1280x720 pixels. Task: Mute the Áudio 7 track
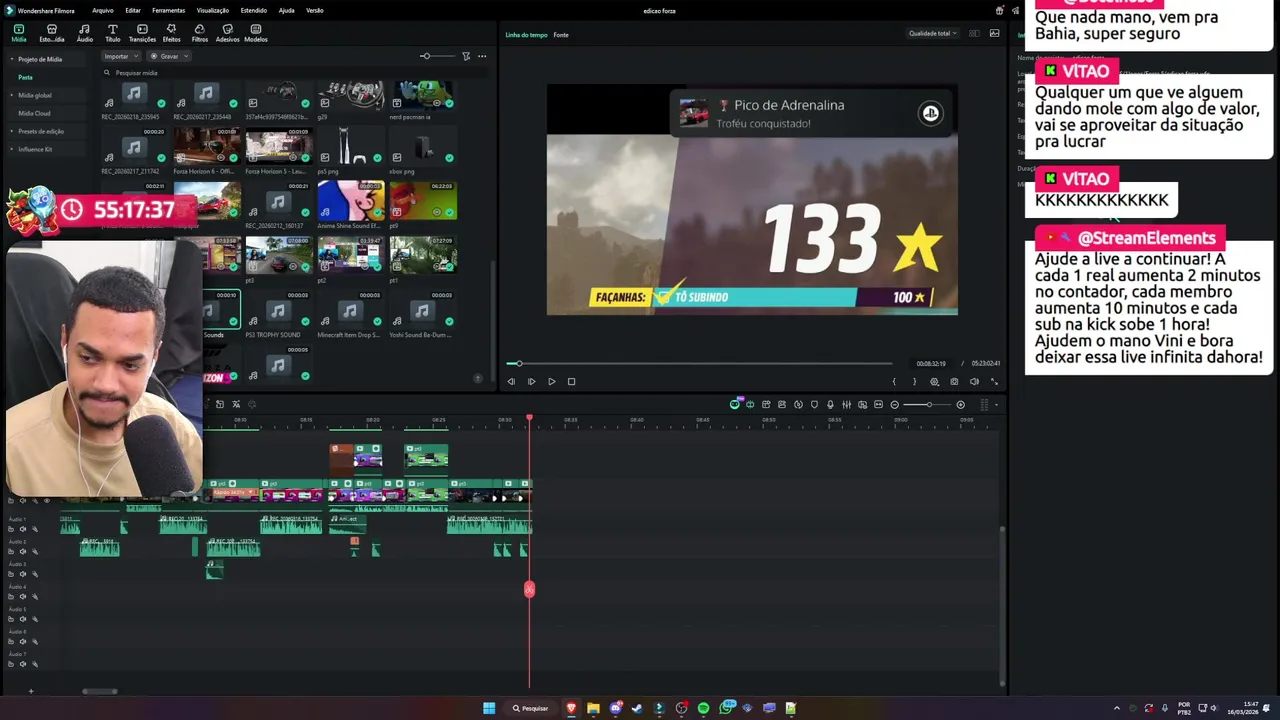tap(23, 664)
